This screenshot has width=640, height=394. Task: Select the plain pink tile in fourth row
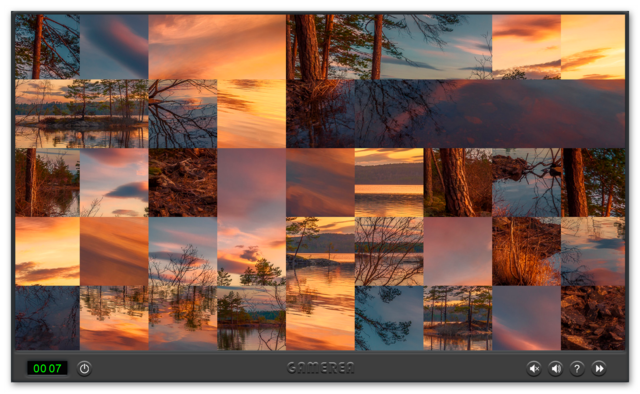pyautogui.click(x=458, y=252)
